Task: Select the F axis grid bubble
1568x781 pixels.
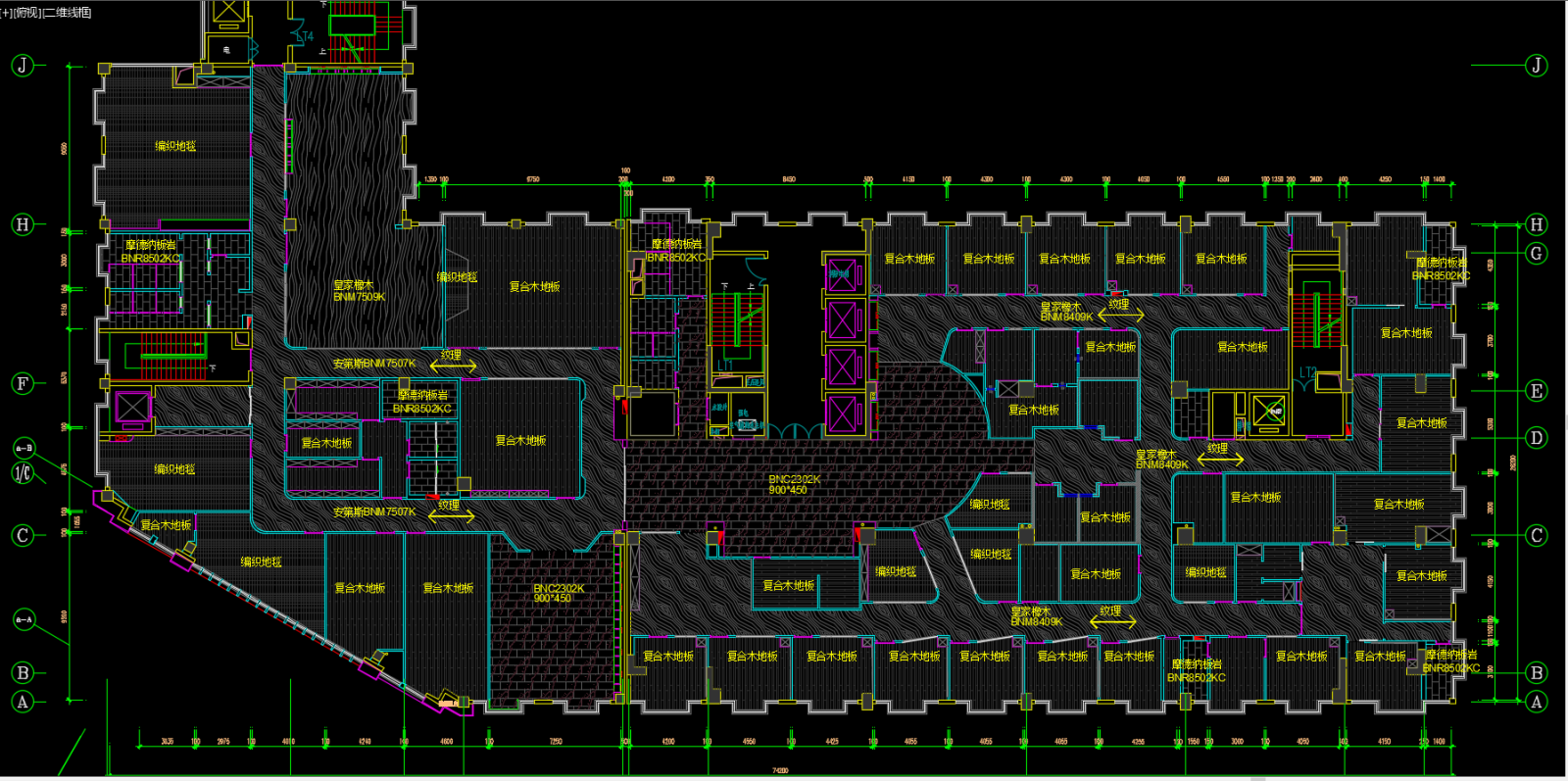Action: pos(23,384)
